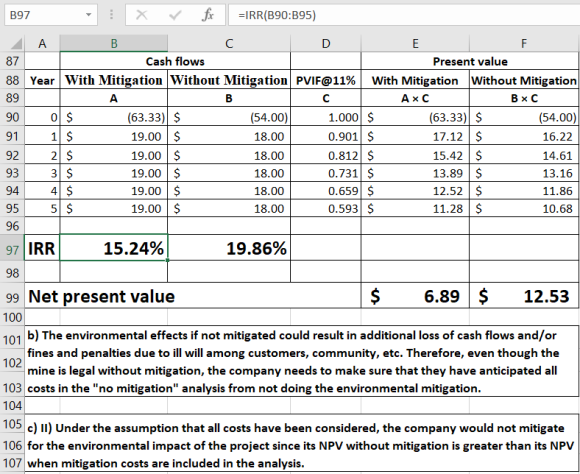Click the present value 12.52 cell
Image resolution: width=580 pixels, height=474 pixels.
pos(415,191)
